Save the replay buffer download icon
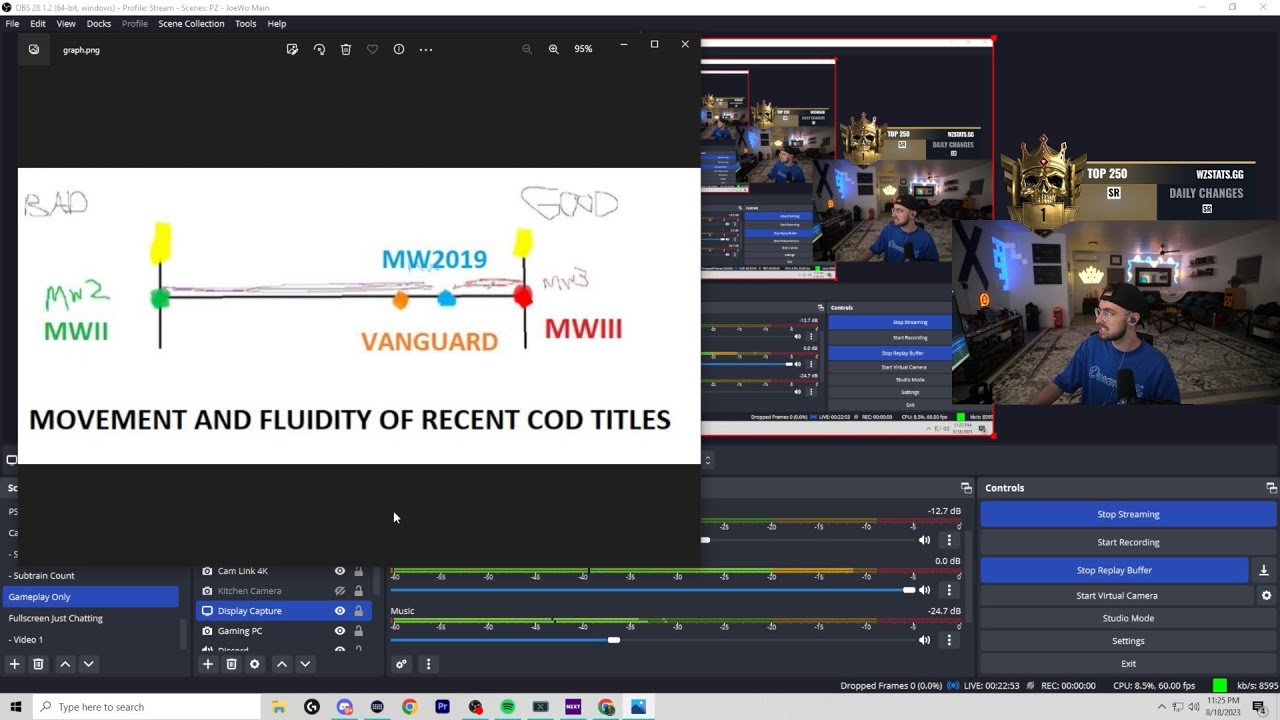The width and height of the screenshot is (1280, 720). coord(1264,570)
